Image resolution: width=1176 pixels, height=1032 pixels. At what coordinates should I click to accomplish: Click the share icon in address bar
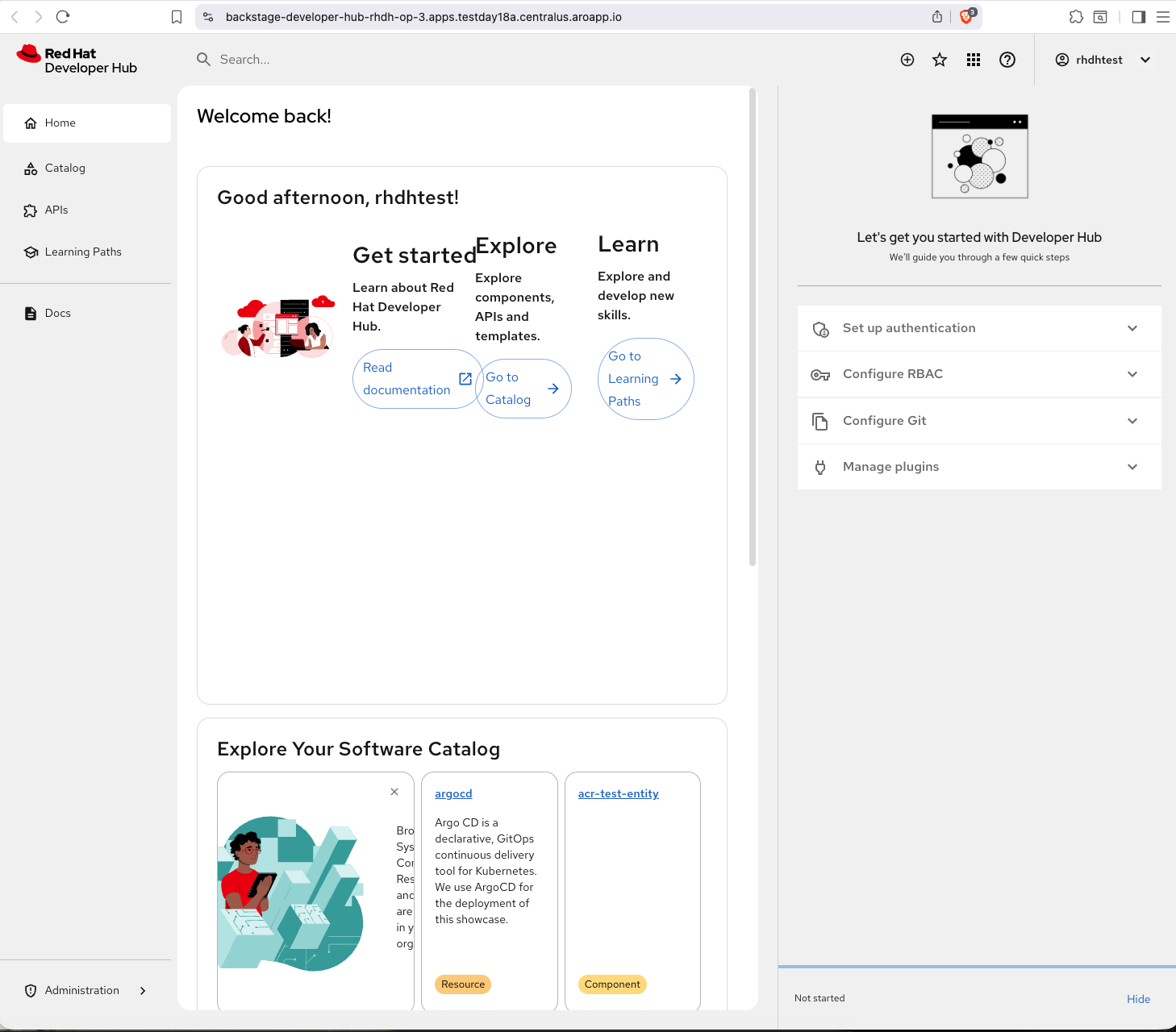pyautogui.click(x=937, y=17)
